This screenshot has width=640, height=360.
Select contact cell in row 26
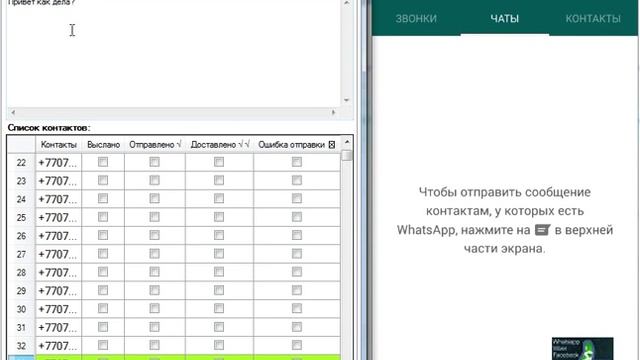click(58, 236)
